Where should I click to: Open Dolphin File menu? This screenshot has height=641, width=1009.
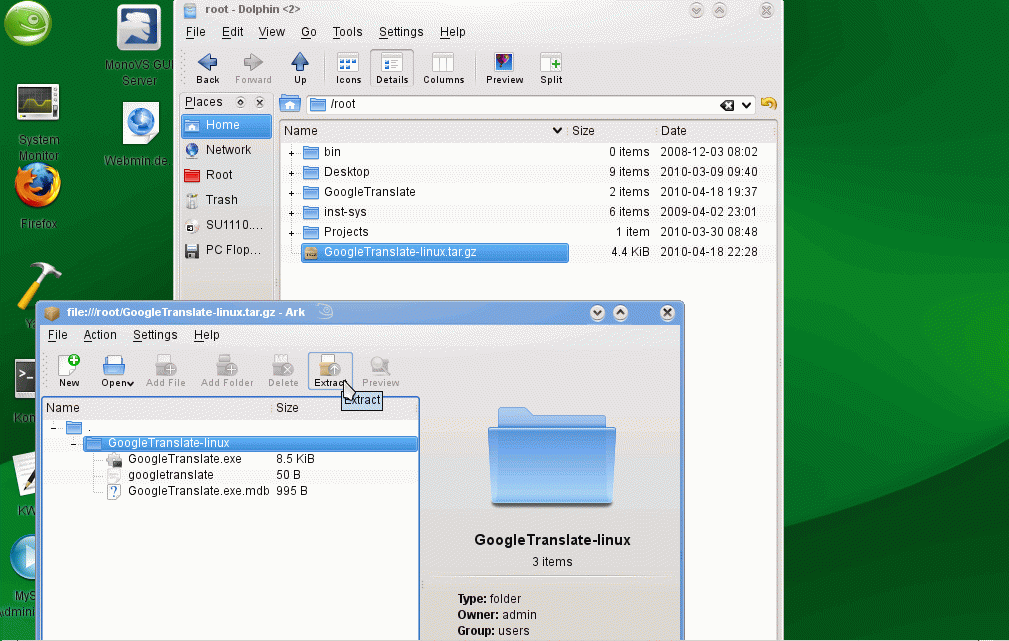coord(195,32)
